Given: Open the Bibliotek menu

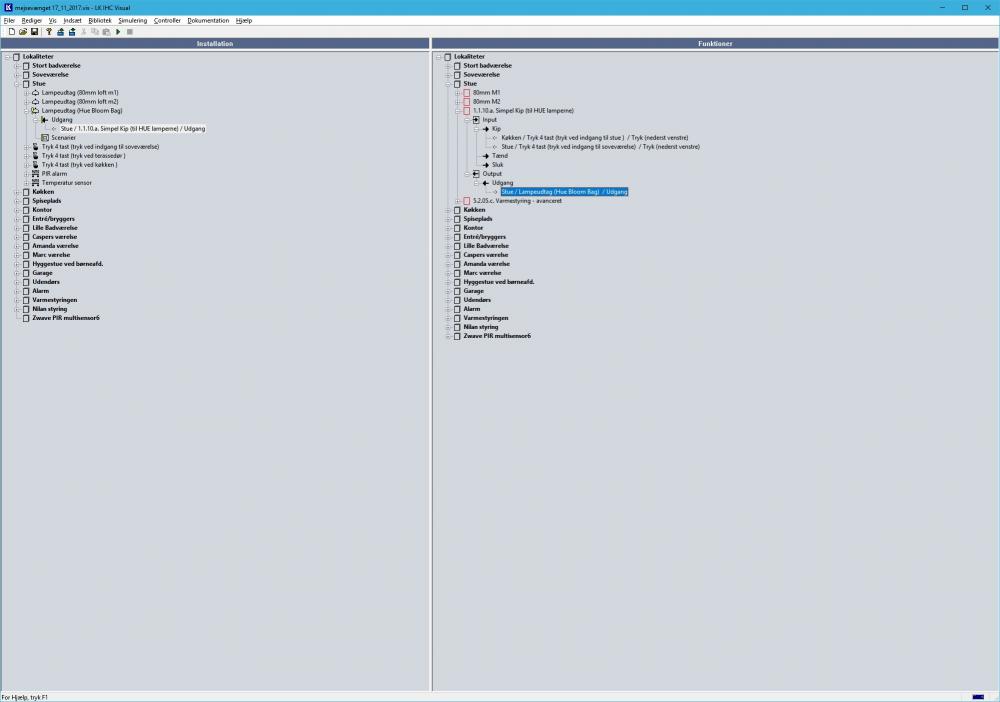Looking at the screenshot, I should pyautogui.click(x=100, y=20).
